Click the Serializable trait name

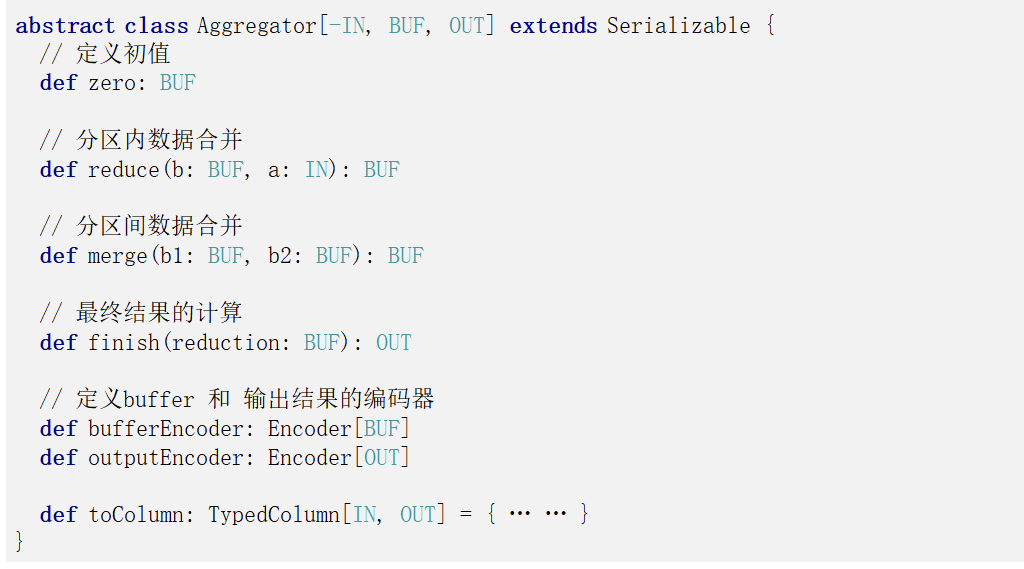click(x=679, y=25)
